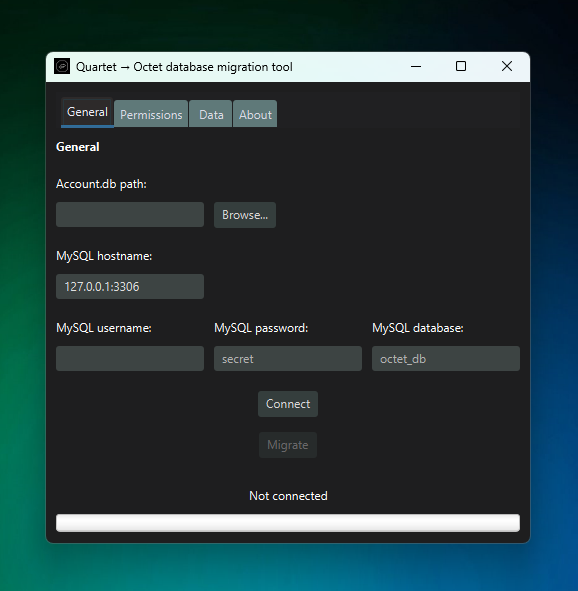Viewport: 578px width, 591px height.
Task: Focus the MySQL hostname field
Action: [130, 286]
